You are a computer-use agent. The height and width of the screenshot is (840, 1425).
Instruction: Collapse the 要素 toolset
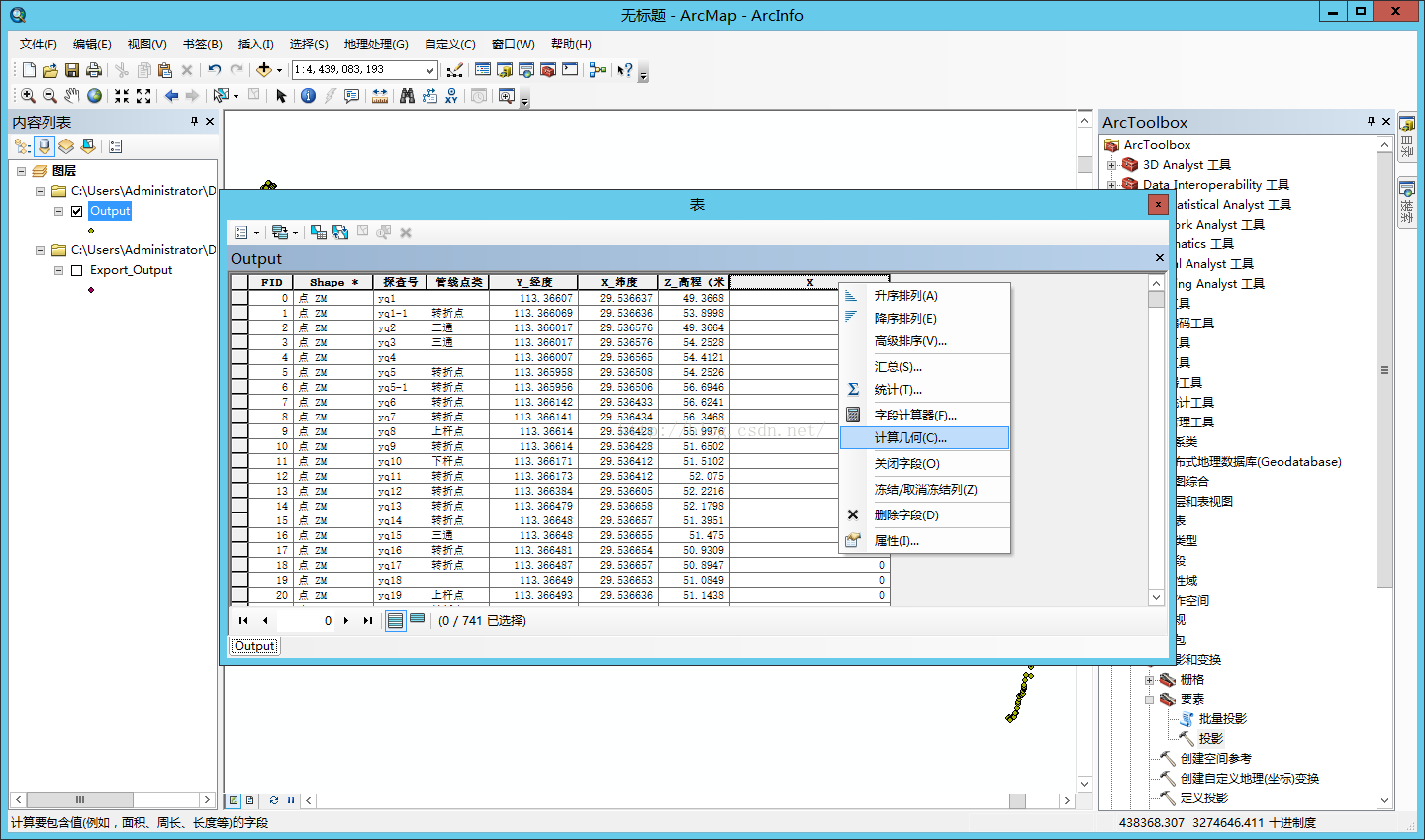pyautogui.click(x=1149, y=700)
